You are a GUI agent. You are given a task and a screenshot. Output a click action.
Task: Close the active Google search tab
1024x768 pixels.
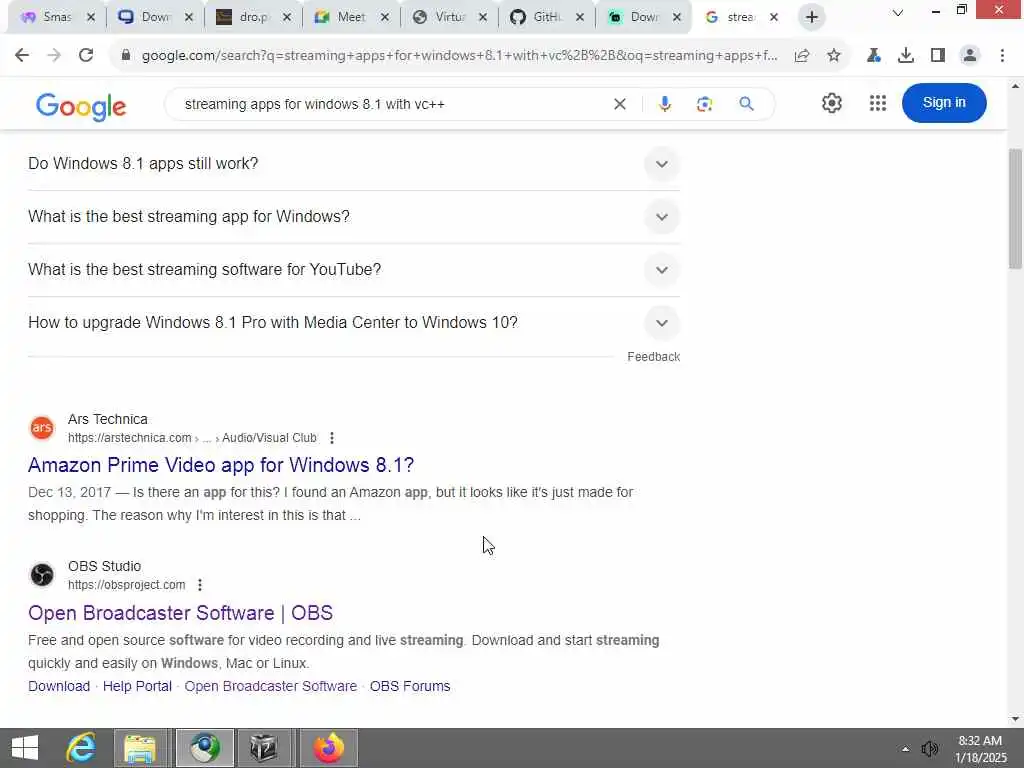point(774,17)
